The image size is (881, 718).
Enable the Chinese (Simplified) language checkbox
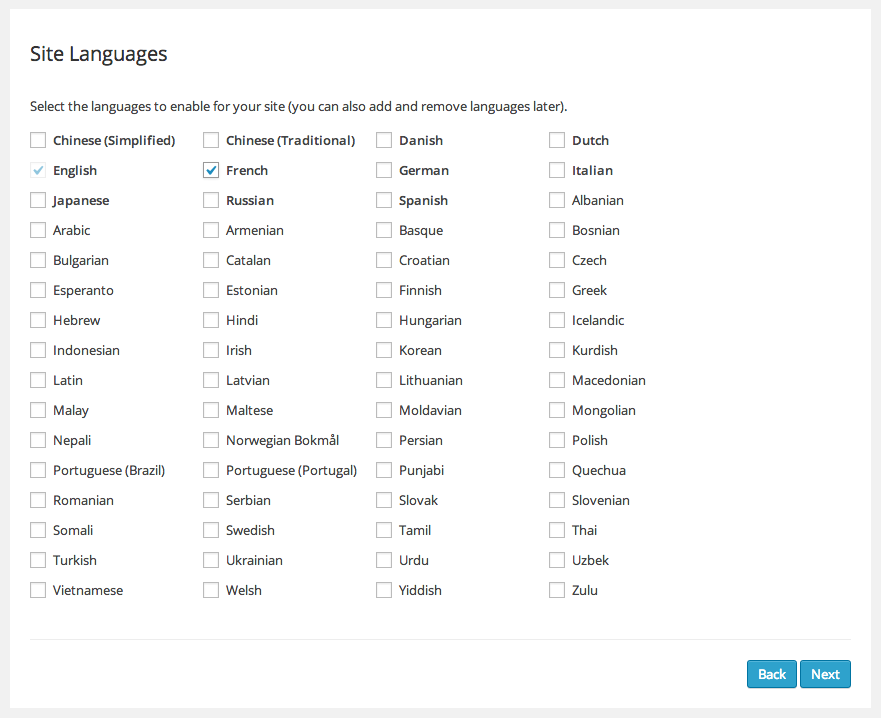tap(38, 141)
